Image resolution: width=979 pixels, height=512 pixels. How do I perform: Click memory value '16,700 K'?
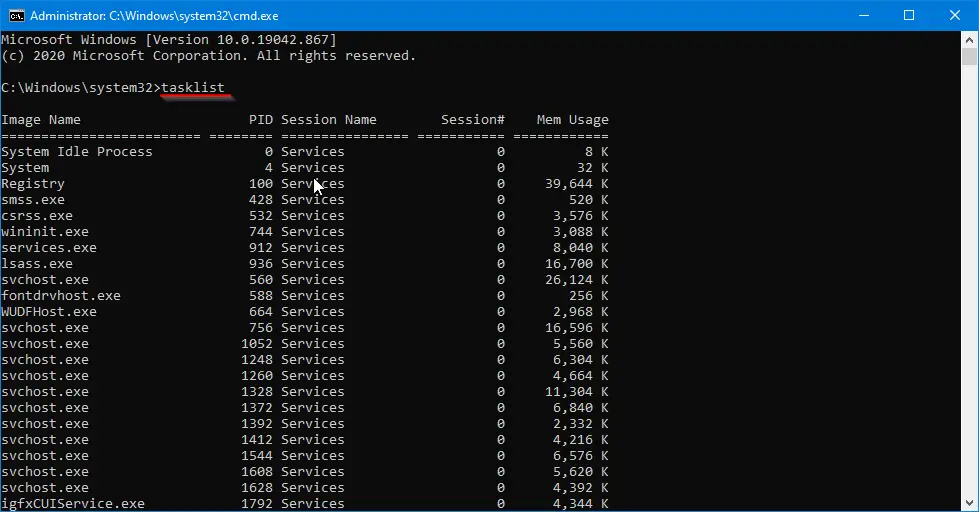tap(576, 263)
